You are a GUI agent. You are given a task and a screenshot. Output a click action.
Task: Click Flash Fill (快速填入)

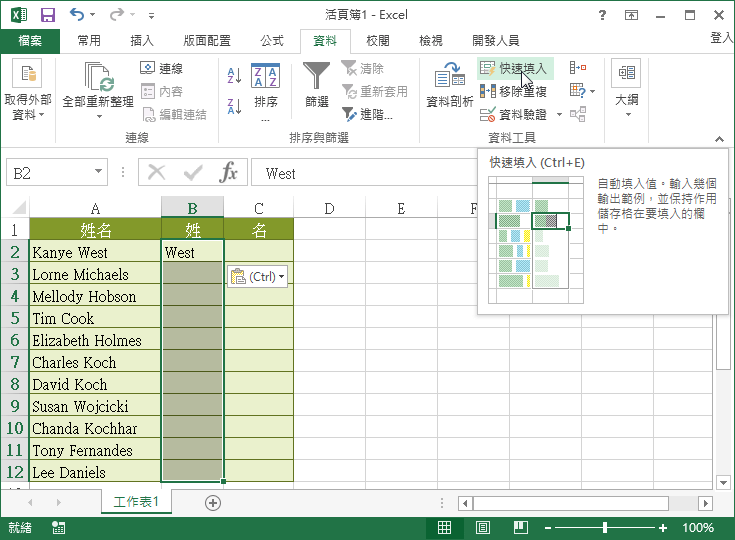pyautogui.click(x=514, y=68)
